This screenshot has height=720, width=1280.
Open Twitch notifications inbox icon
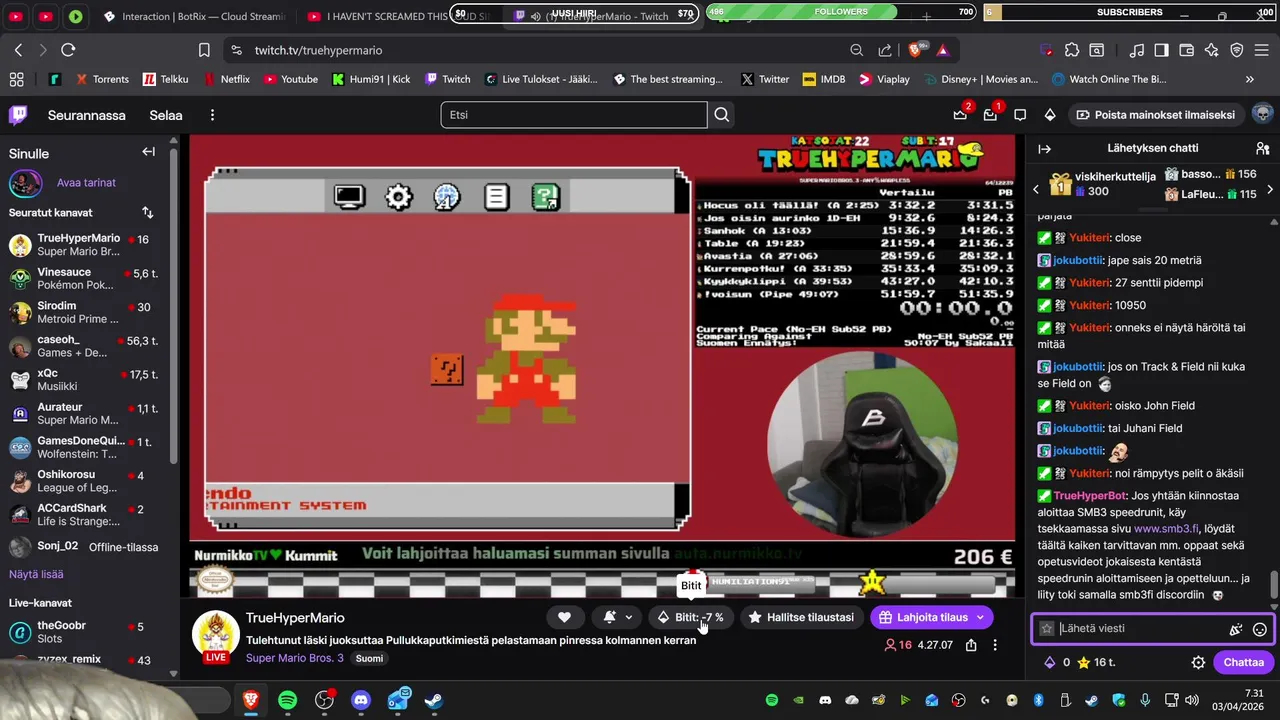pos(990,115)
